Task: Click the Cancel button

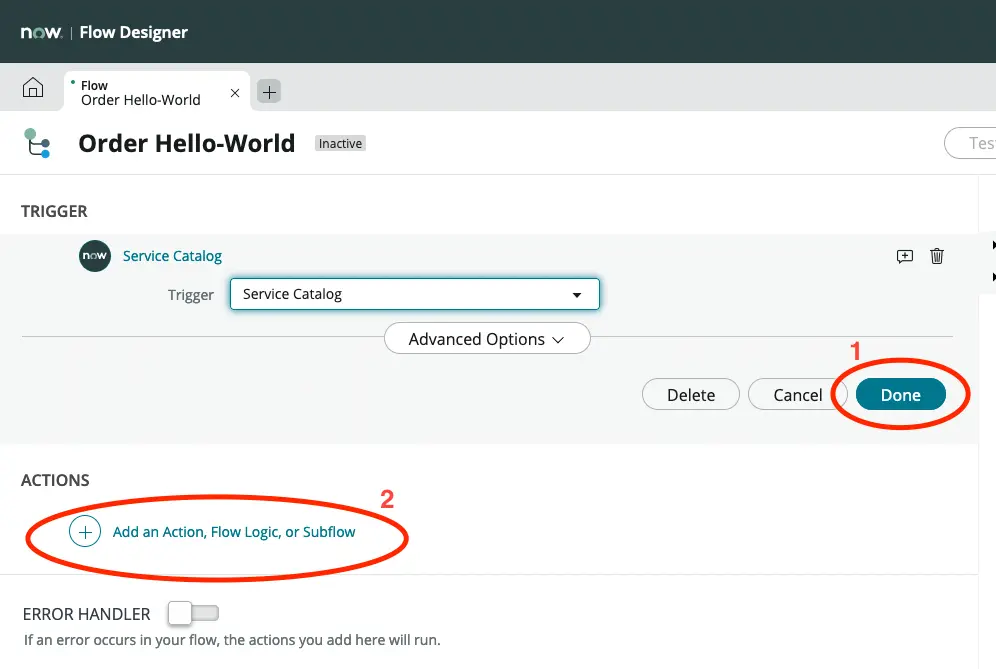Action: pos(797,395)
